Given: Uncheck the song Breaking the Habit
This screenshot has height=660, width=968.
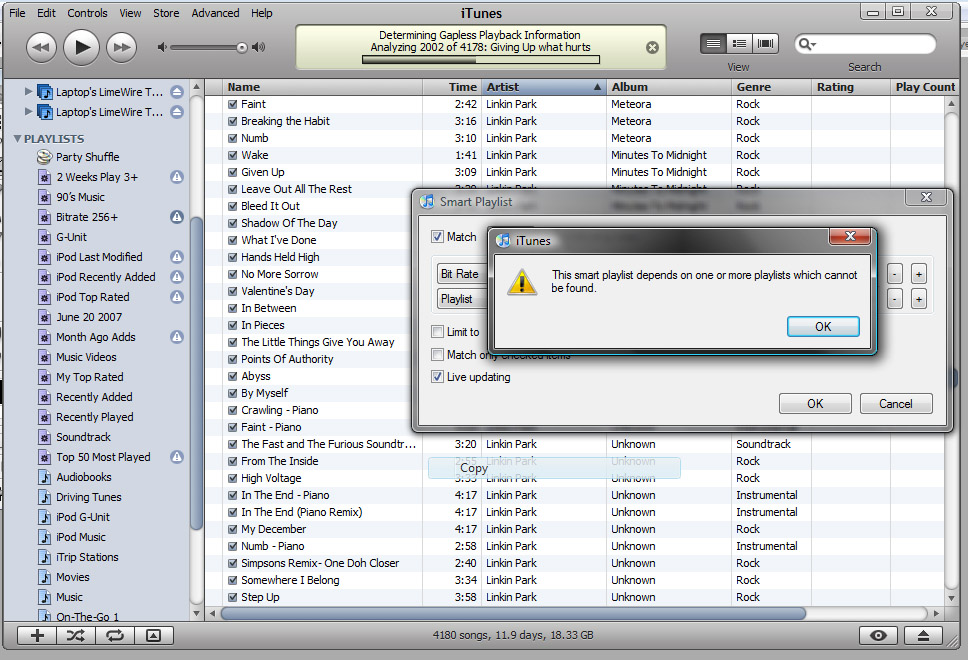Looking at the screenshot, I should click(233, 121).
